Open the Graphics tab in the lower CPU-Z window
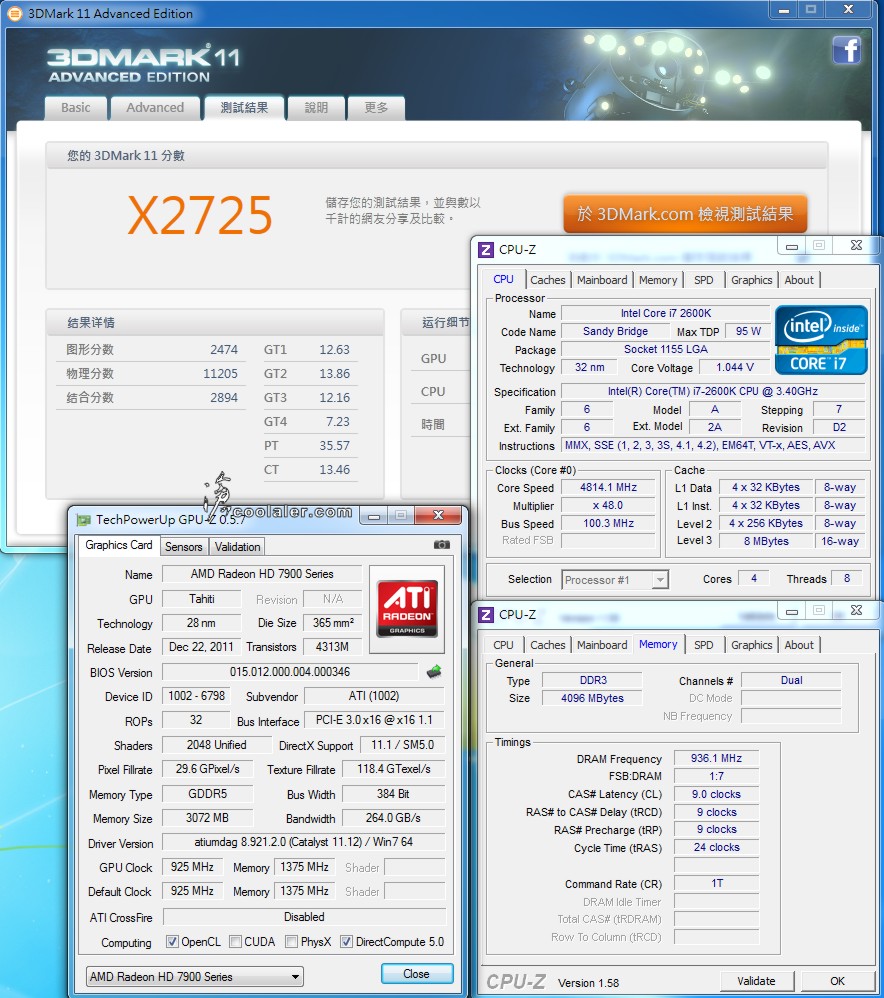884x998 pixels. tap(752, 645)
